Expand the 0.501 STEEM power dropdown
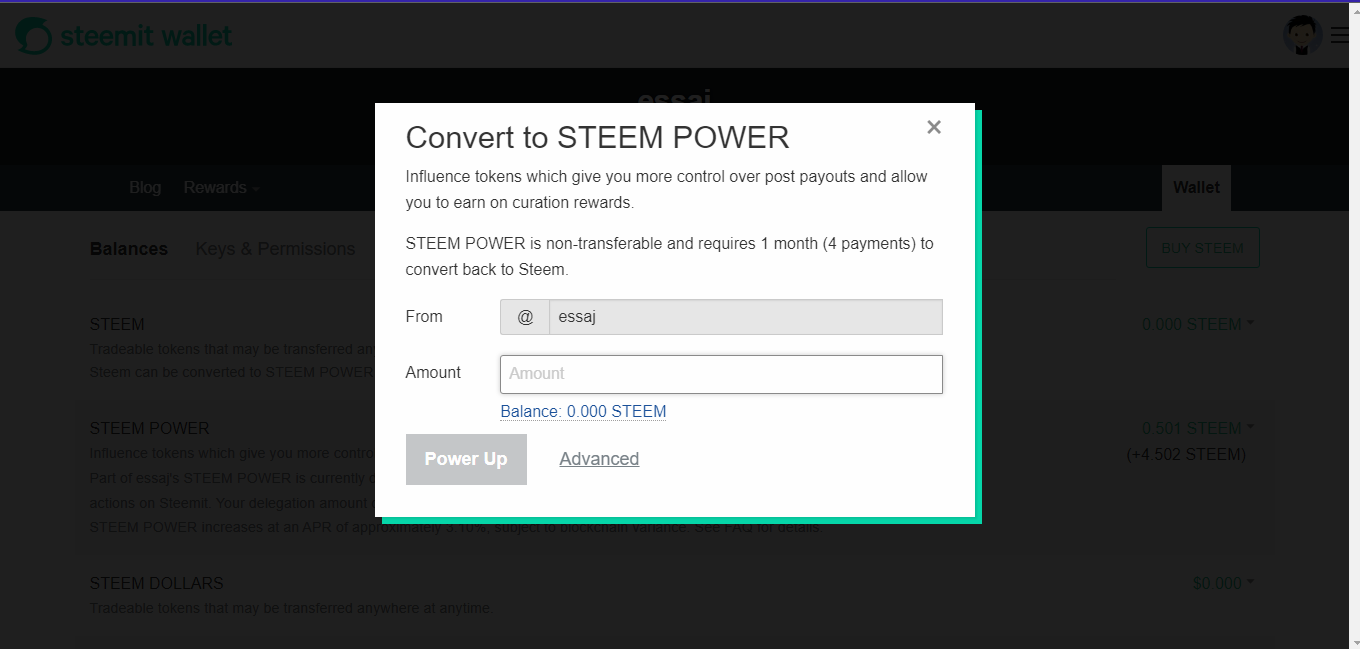 click(1198, 428)
